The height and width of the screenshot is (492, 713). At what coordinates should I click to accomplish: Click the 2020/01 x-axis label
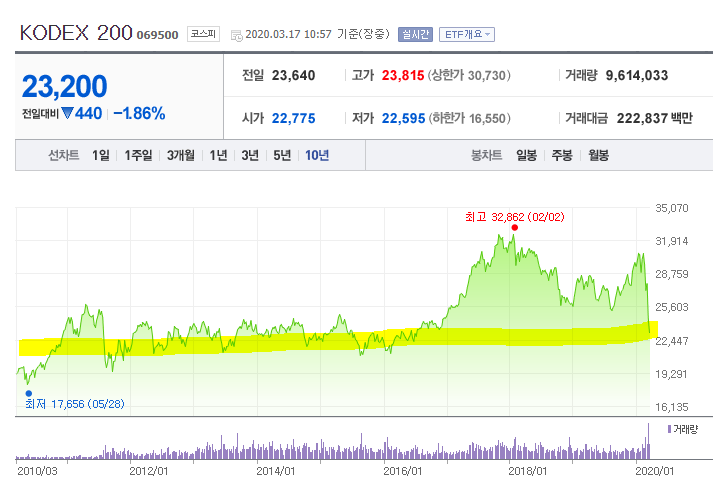click(654, 471)
